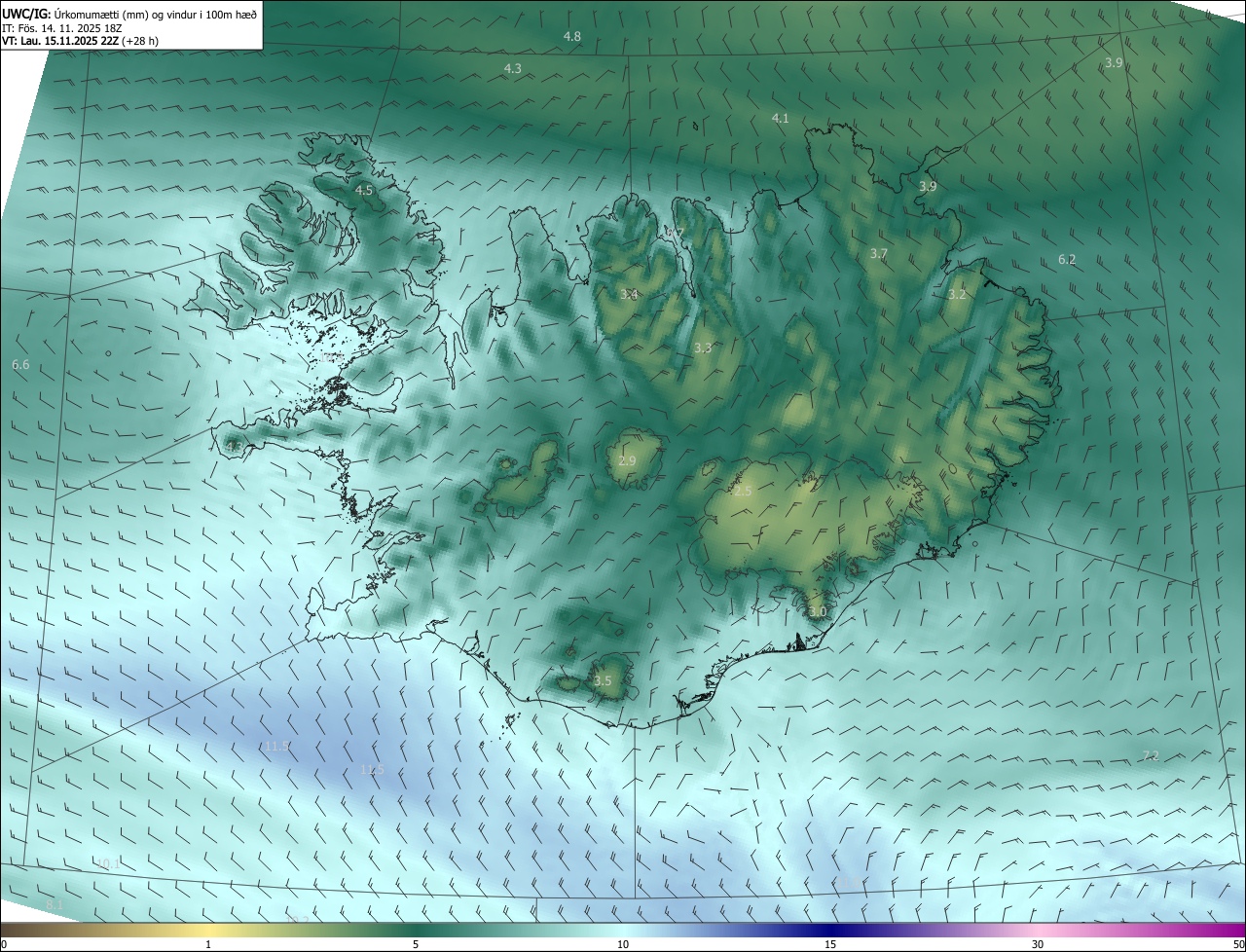Screen dimensions: 1246x952
Task: Click the 15 tick on the color scale
Action: click(x=830, y=944)
